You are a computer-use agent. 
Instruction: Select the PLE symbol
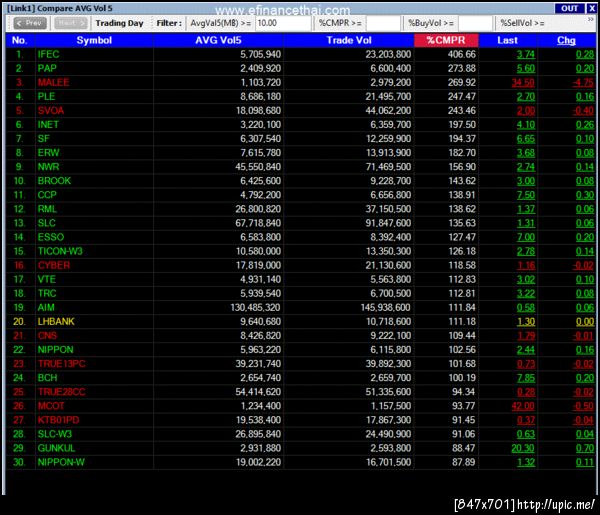point(46,96)
